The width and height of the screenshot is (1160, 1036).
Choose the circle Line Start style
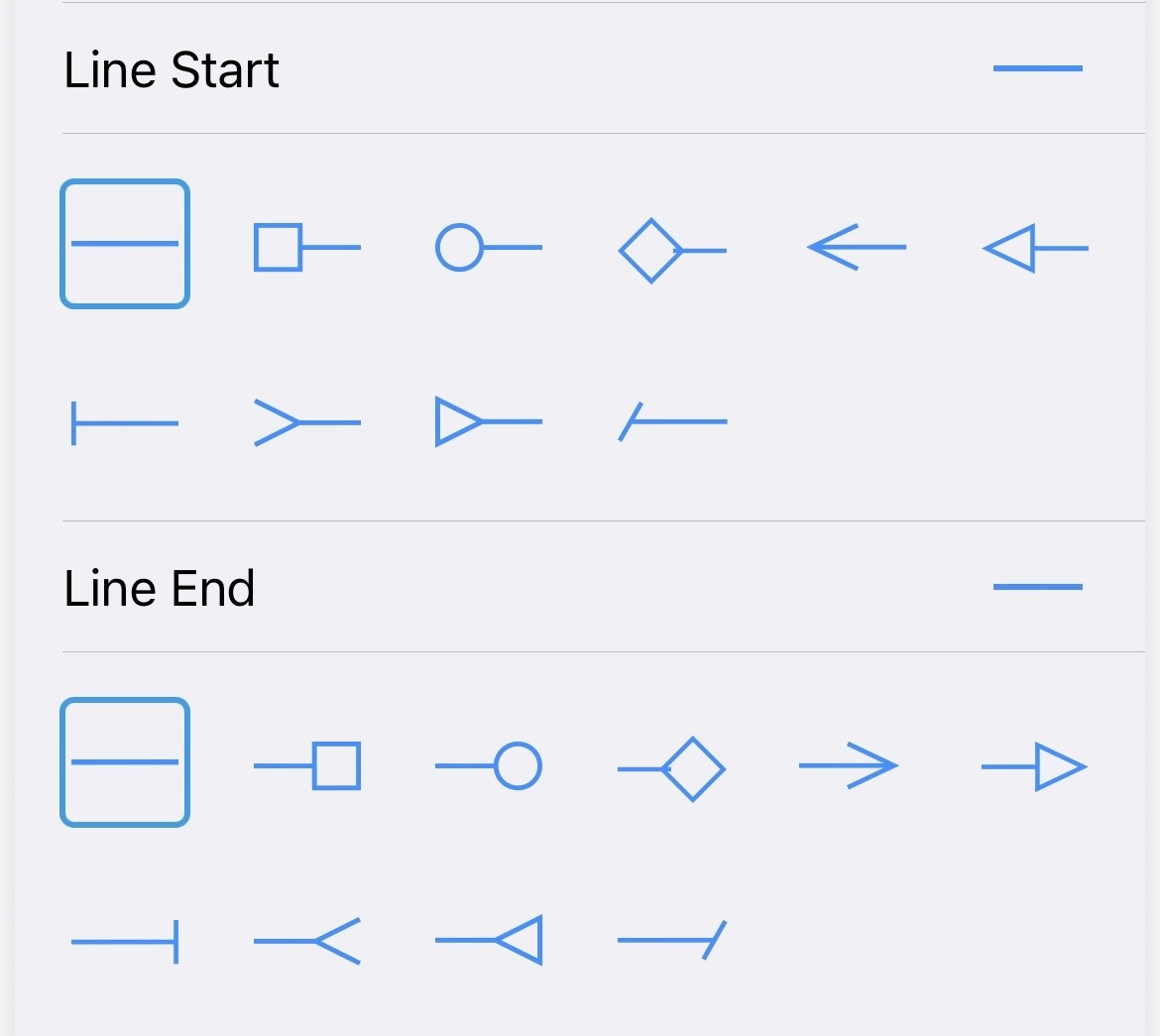tap(489, 247)
